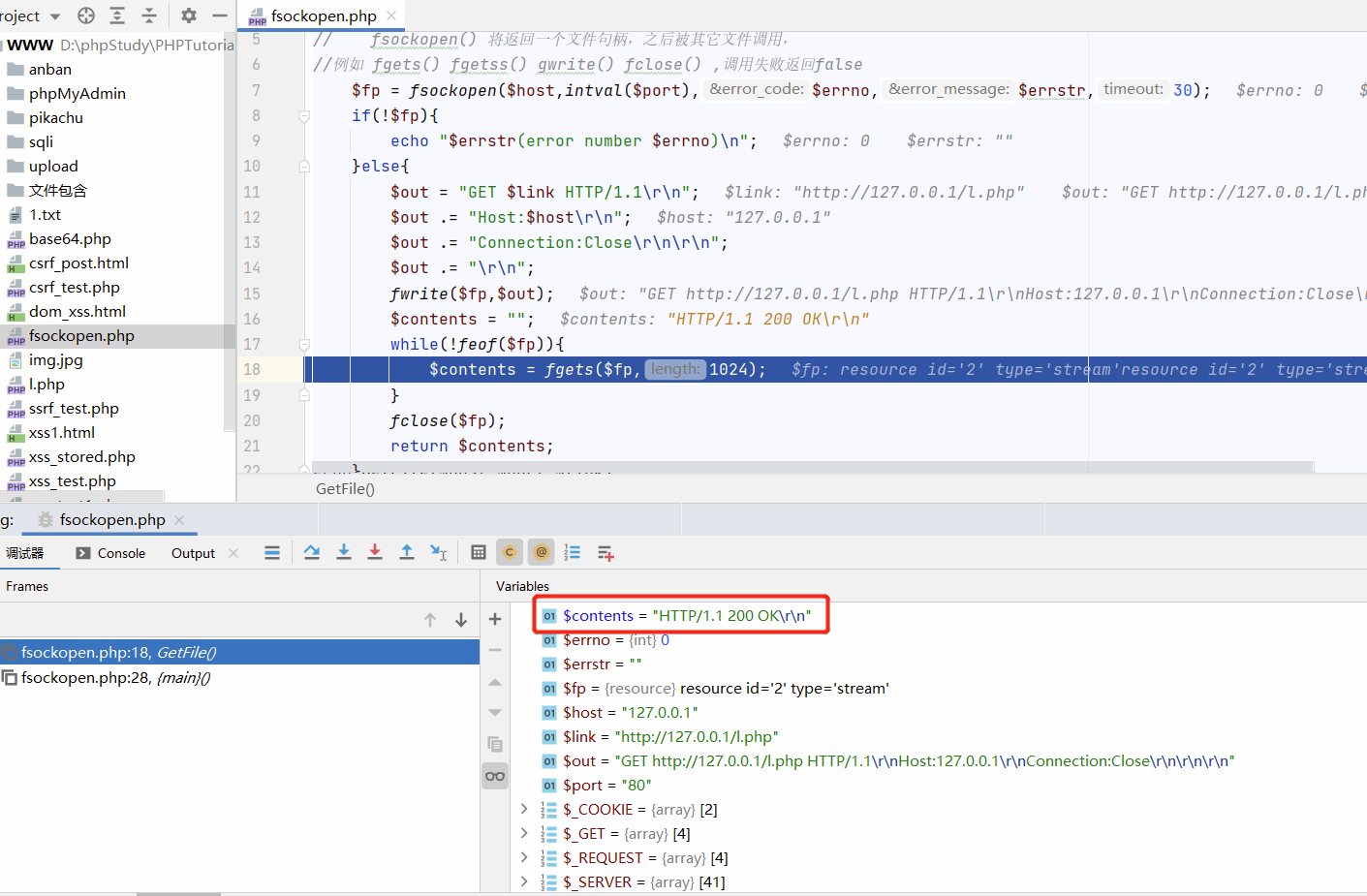This screenshot has width=1367, height=896.
Task: Select csrf_post.html in project tree
Action: [78, 263]
